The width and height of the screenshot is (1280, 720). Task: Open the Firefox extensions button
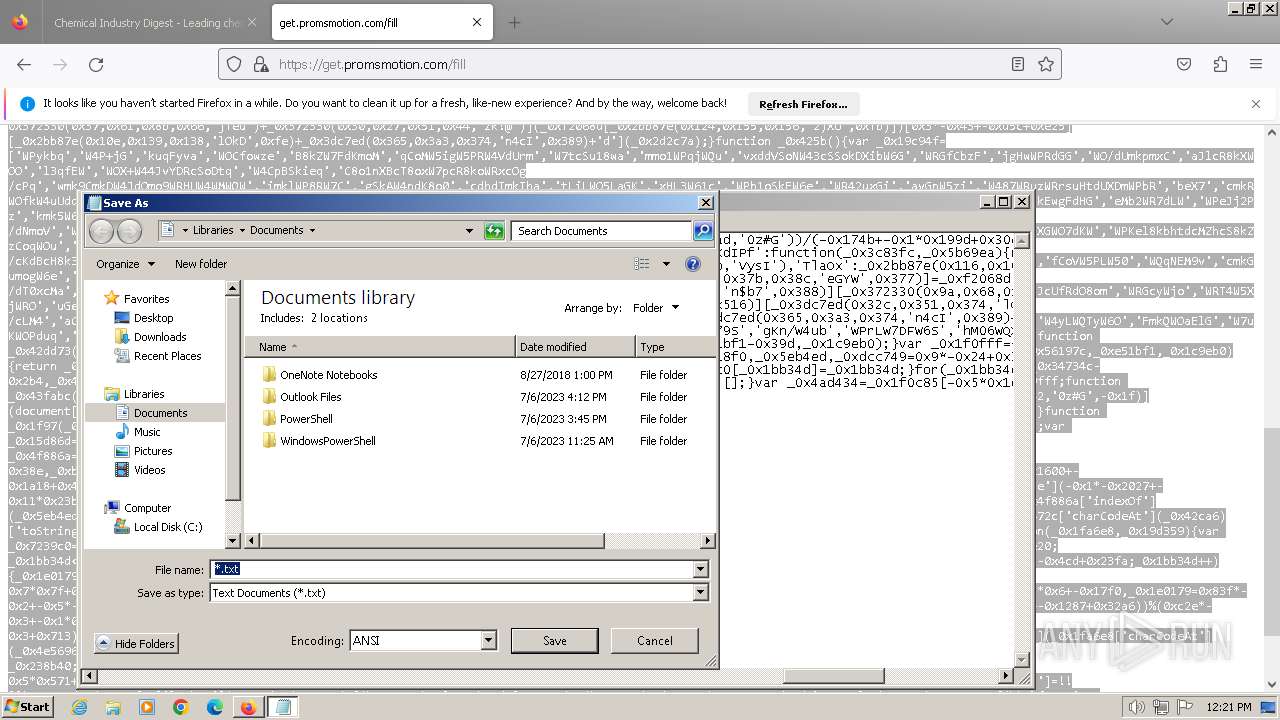tap(1220, 64)
